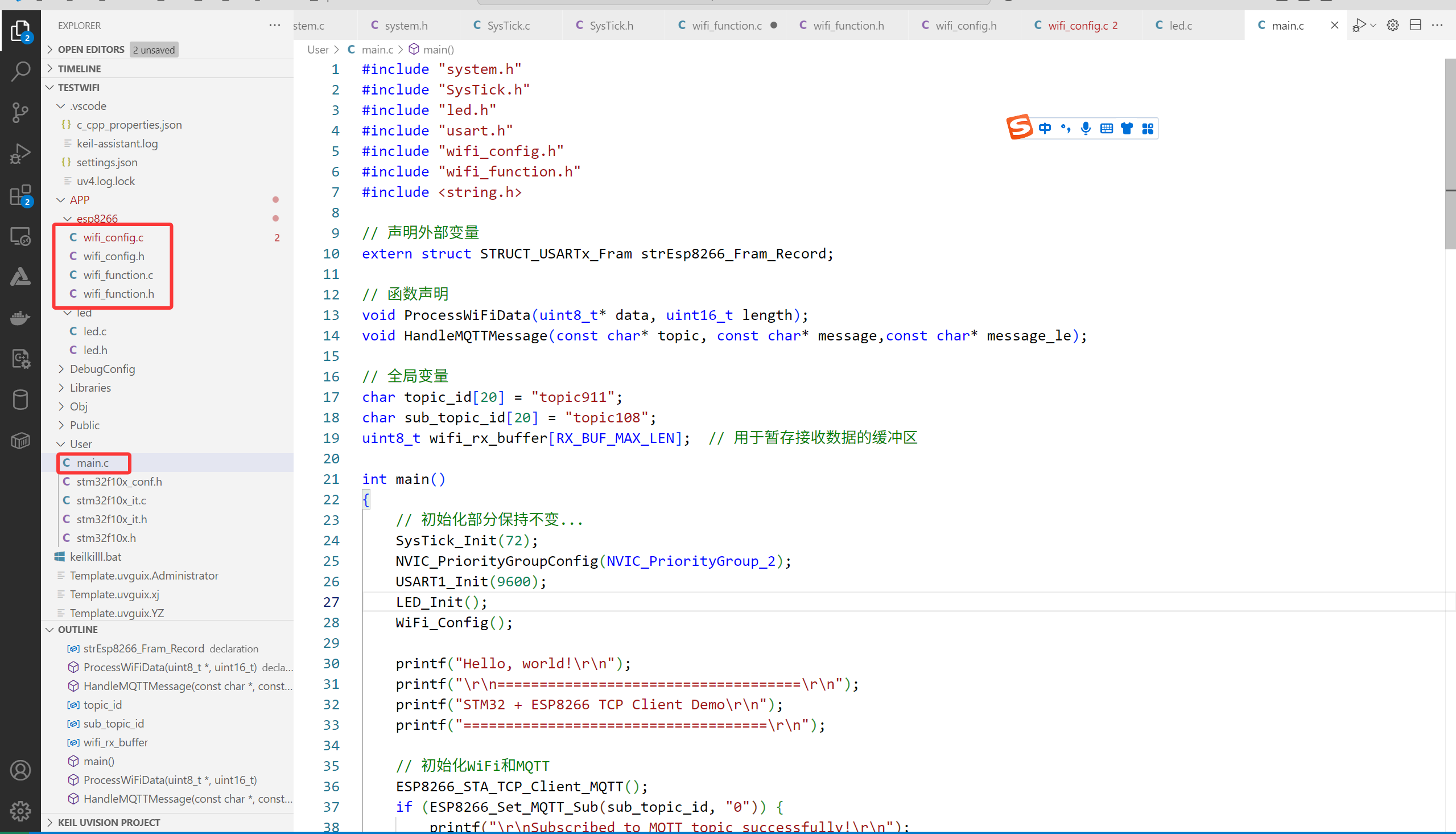
Task: Toggle punctuation mode in Sogou input bar
Action: point(1065,128)
